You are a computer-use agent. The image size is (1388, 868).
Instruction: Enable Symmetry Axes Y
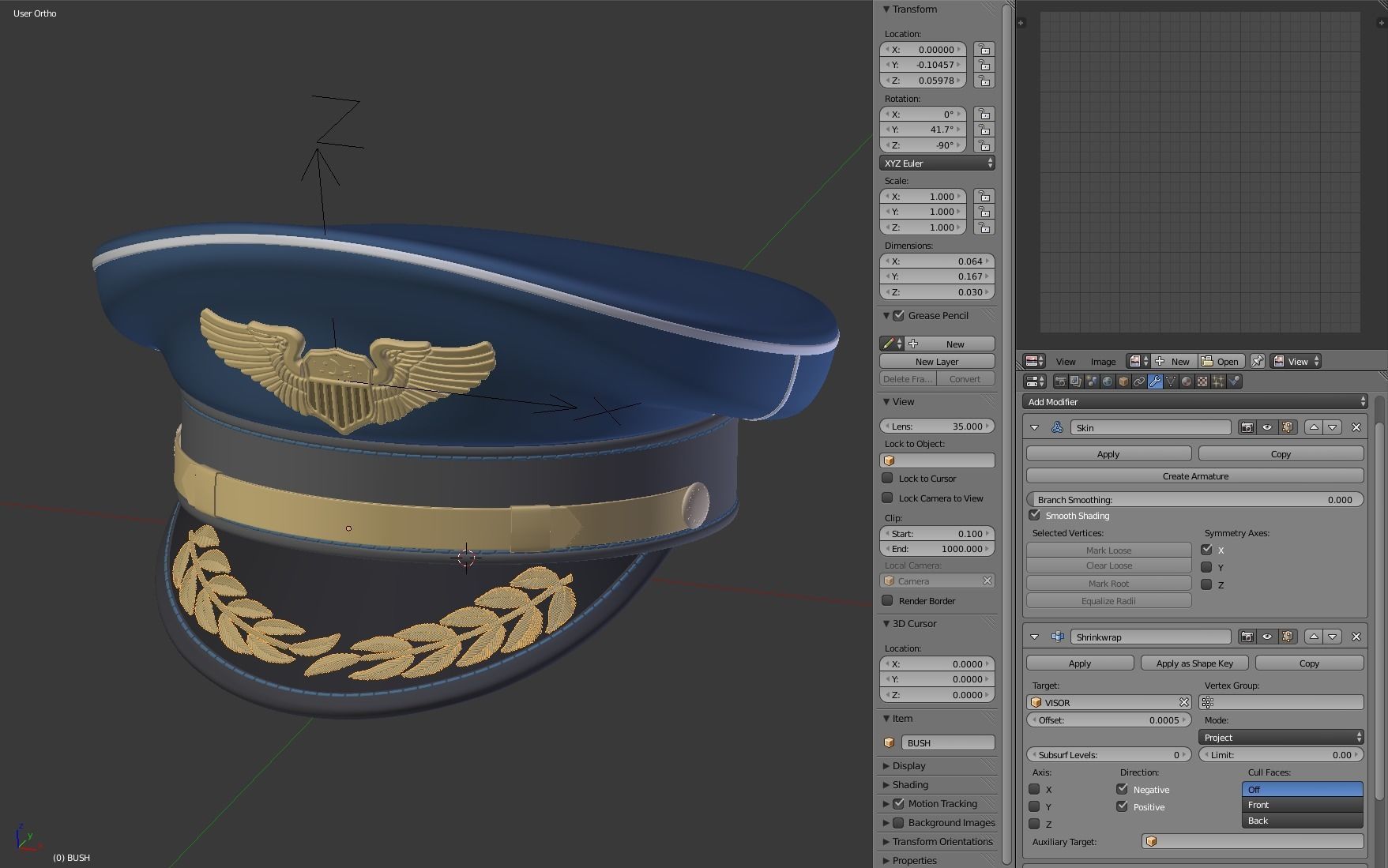[1206, 567]
